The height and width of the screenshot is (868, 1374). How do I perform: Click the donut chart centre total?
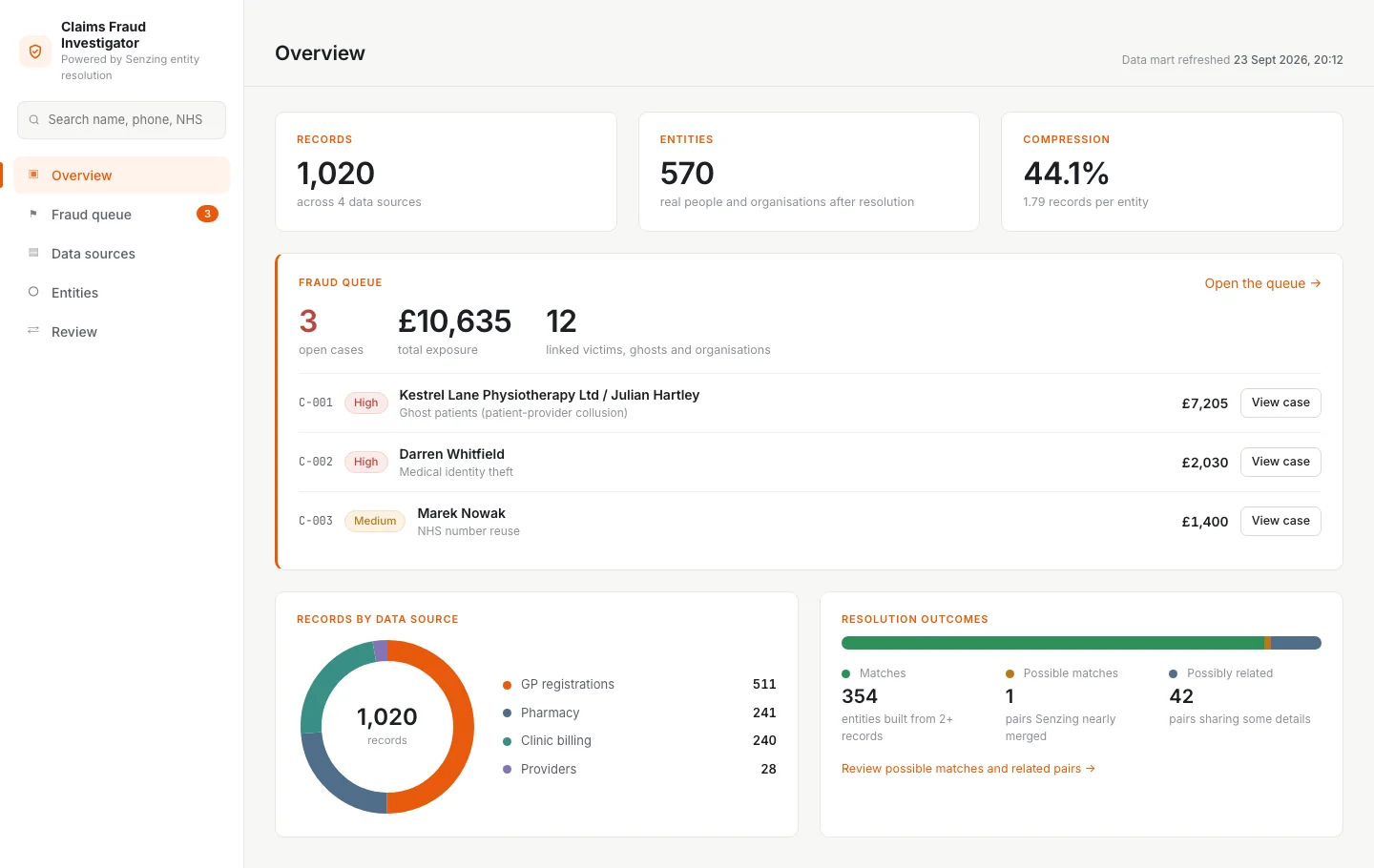click(x=387, y=717)
